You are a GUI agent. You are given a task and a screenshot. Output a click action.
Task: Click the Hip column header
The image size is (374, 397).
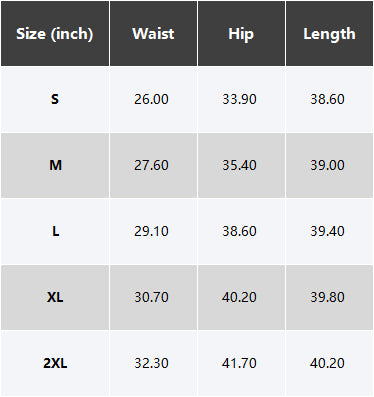pos(241,33)
